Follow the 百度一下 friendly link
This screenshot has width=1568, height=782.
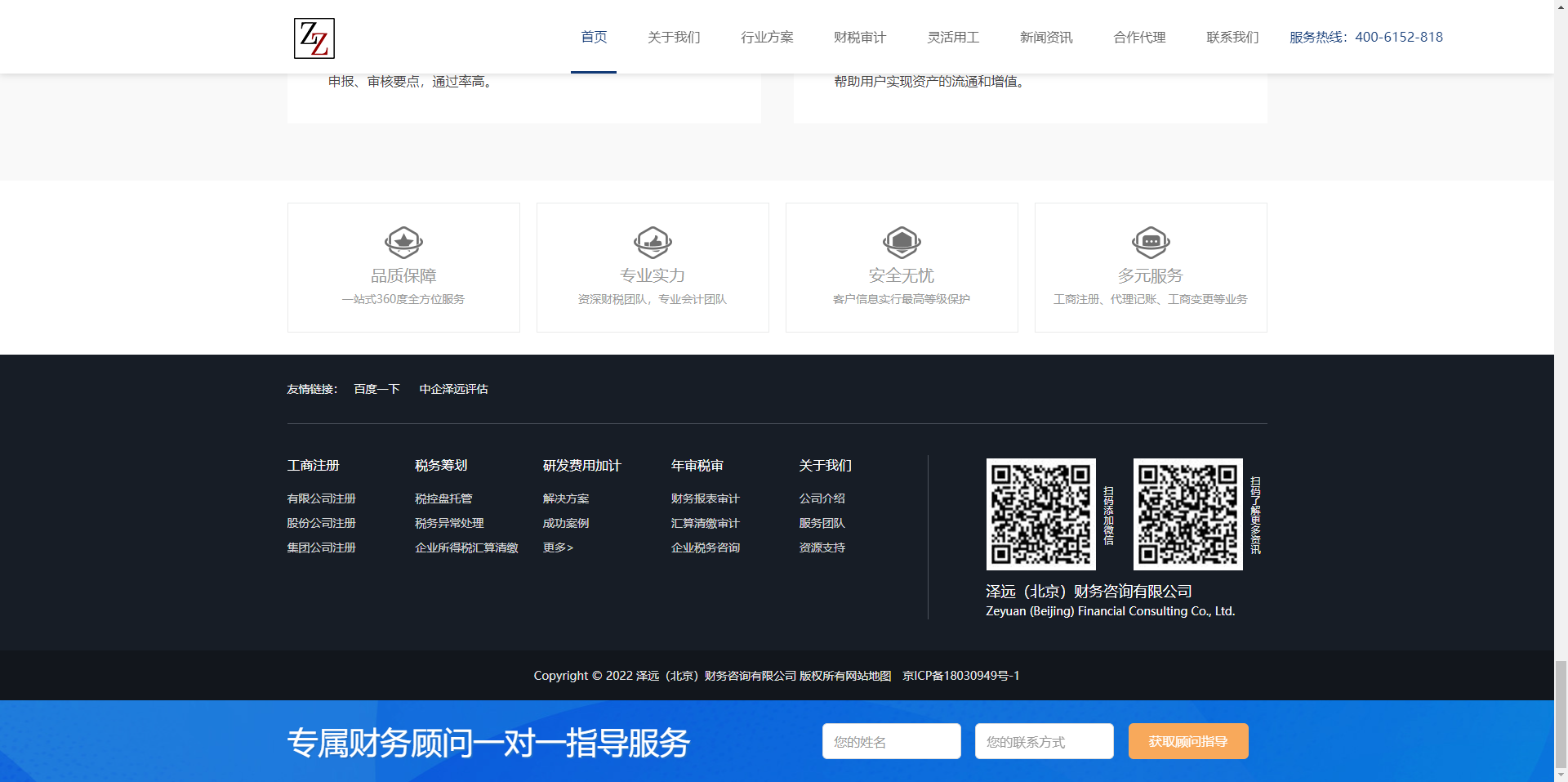point(376,389)
